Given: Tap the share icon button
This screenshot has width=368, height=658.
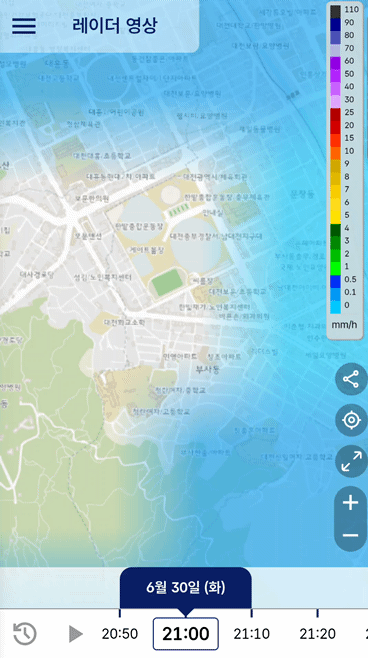Looking at the screenshot, I should [x=351, y=379].
